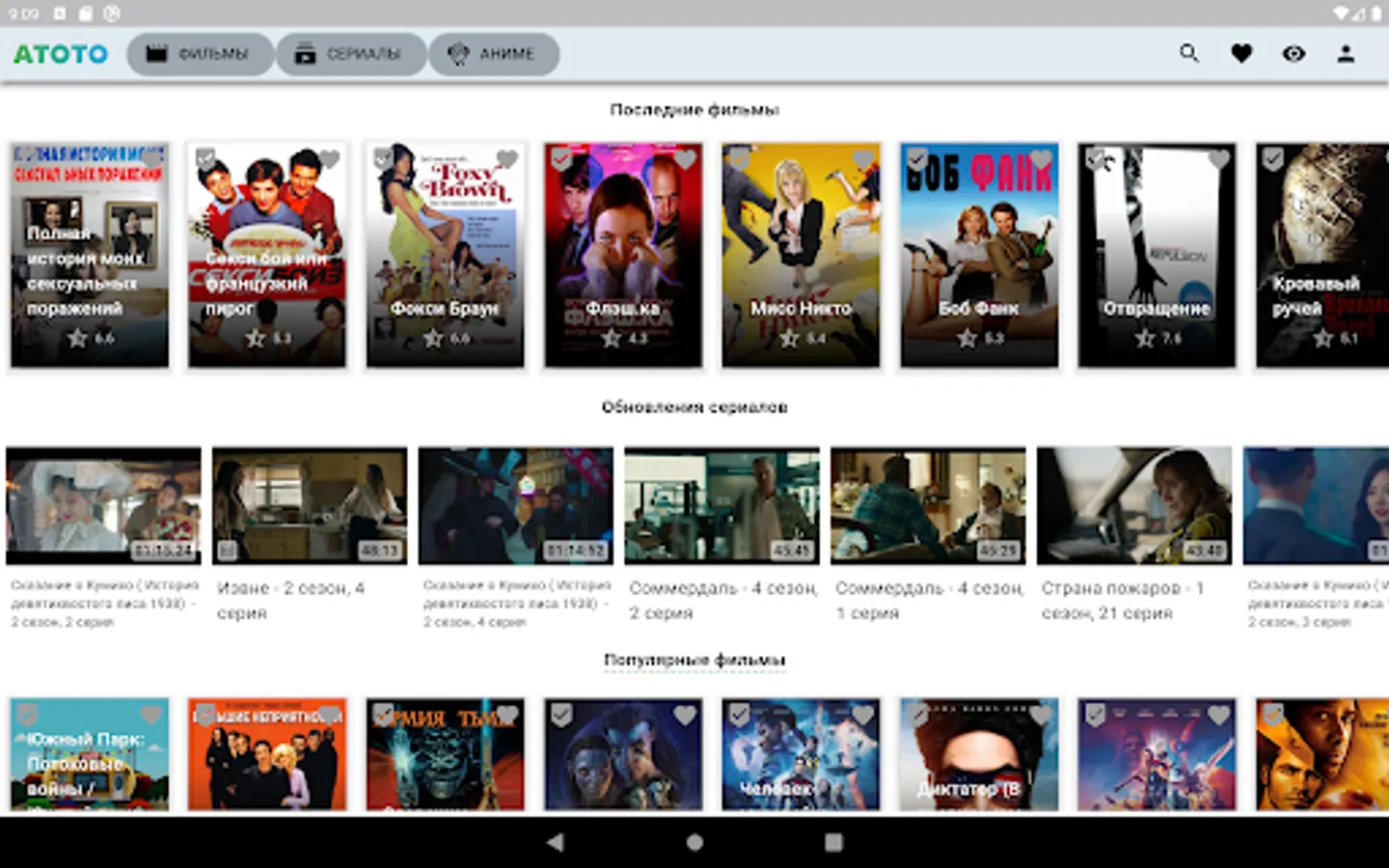
Task: Open the Отвращение movie title
Action: tap(1157, 309)
